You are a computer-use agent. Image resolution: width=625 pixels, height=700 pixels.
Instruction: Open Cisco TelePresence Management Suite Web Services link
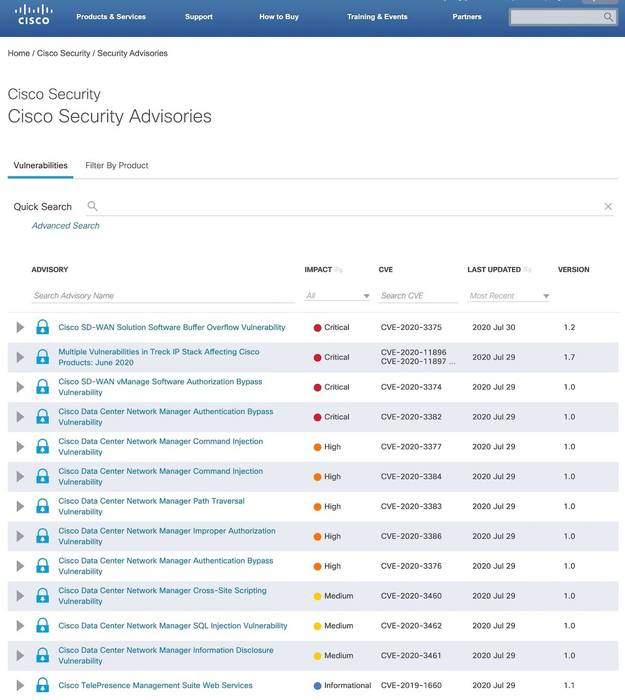point(155,685)
